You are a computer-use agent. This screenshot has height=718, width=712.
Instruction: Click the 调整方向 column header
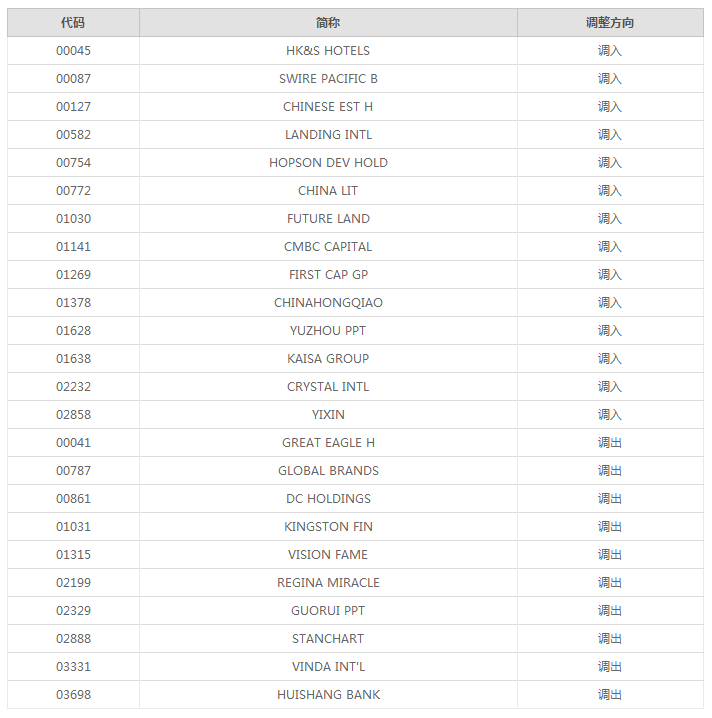tap(610, 23)
